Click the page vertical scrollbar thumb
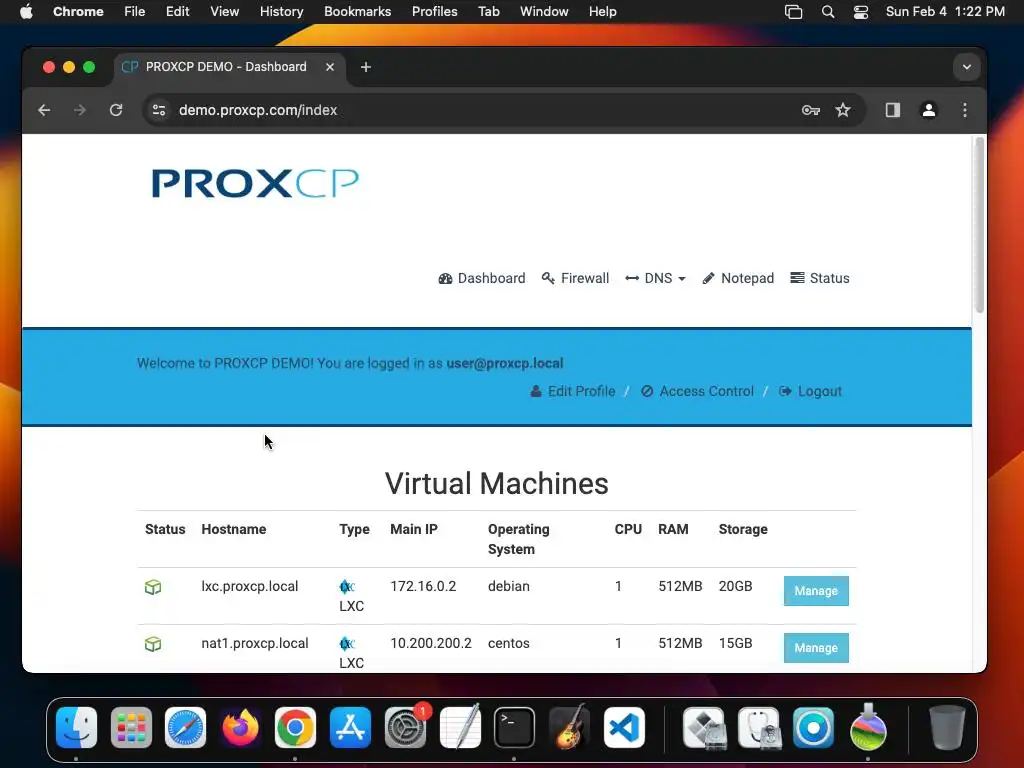Screen dimensions: 1024x768 pyautogui.click(x=979, y=225)
